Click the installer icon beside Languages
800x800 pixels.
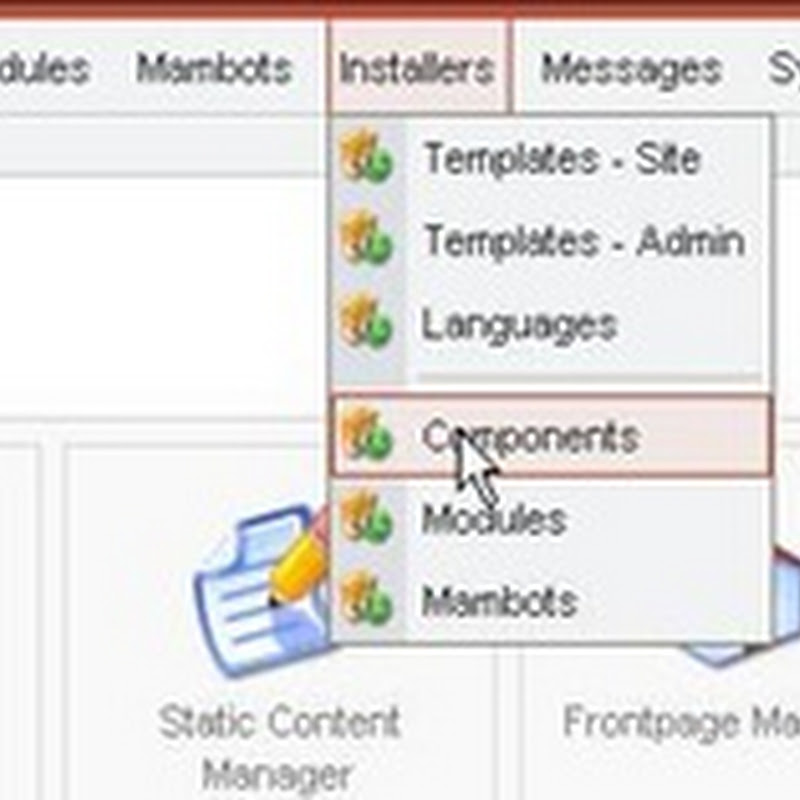click(366, 322)
